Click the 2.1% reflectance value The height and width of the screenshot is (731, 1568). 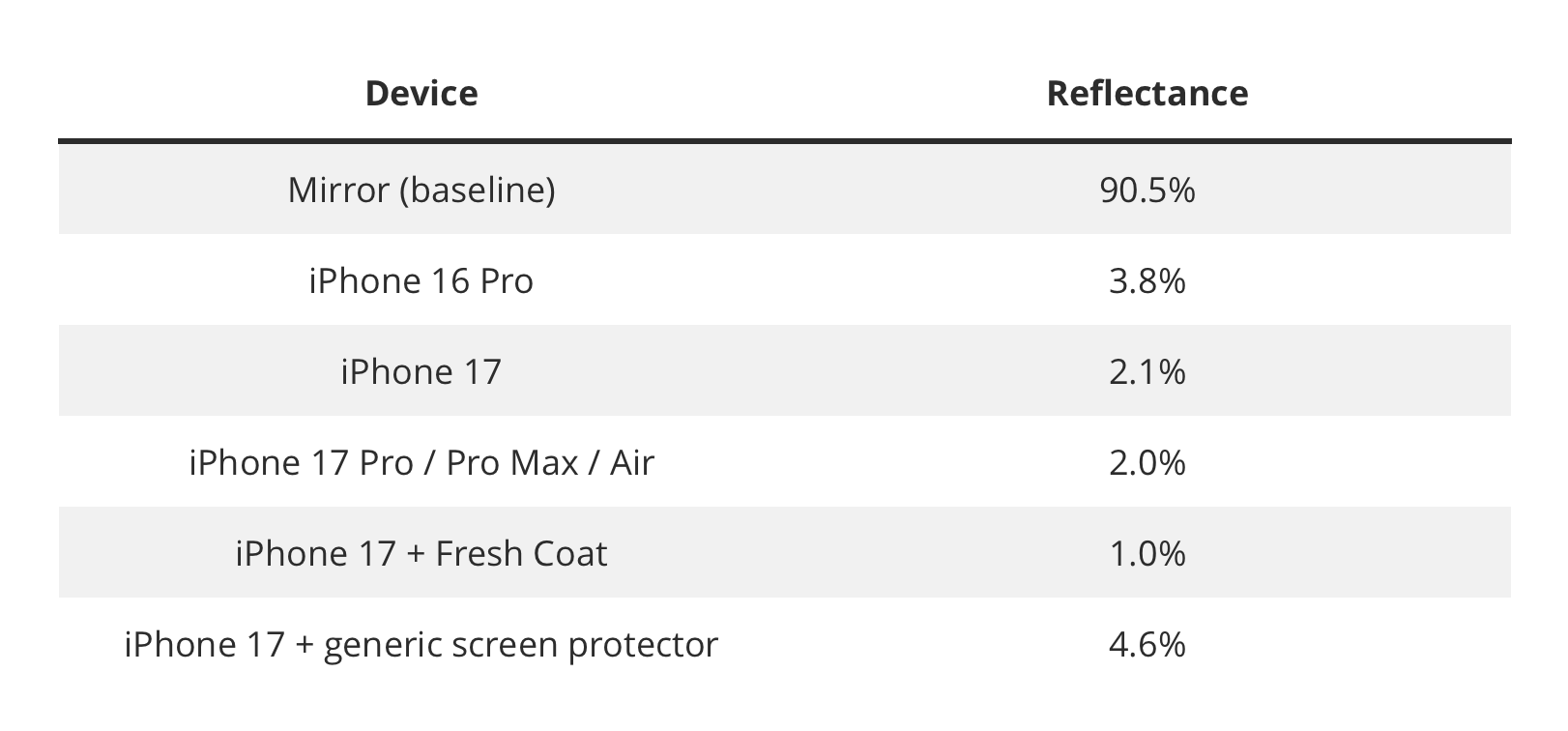point(1147,372)
